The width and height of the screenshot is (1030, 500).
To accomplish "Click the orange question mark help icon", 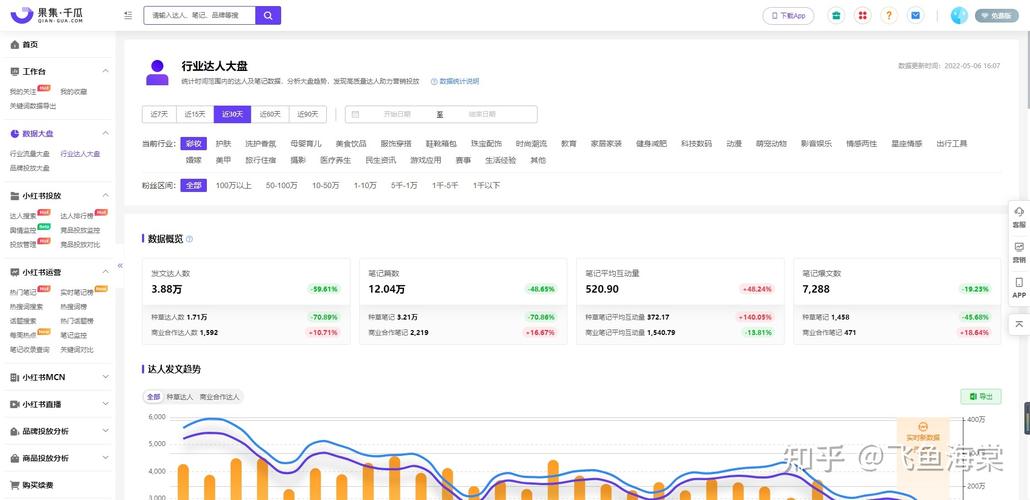I will 889,16.
